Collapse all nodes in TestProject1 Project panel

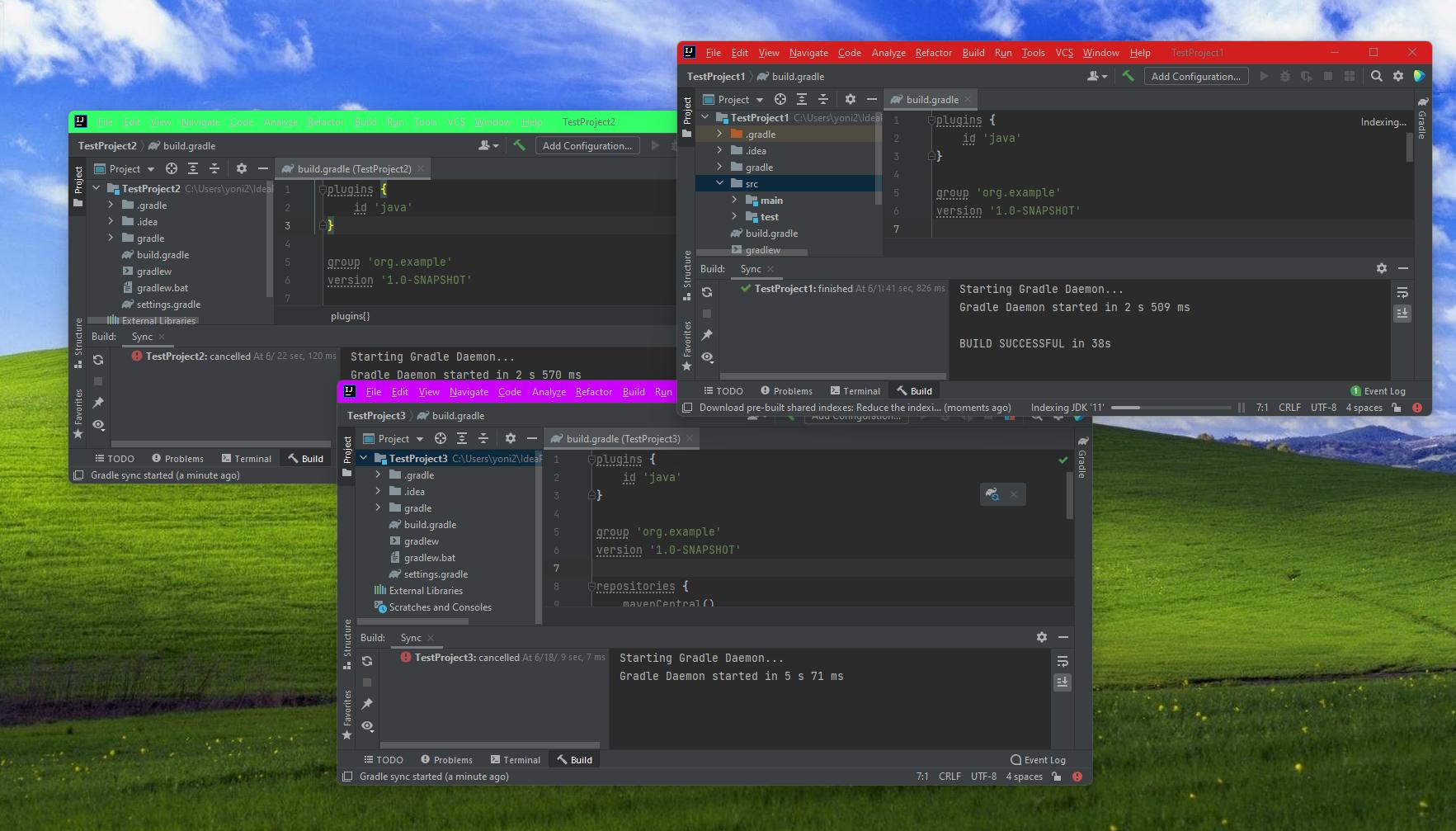click(x=822, y=99)
